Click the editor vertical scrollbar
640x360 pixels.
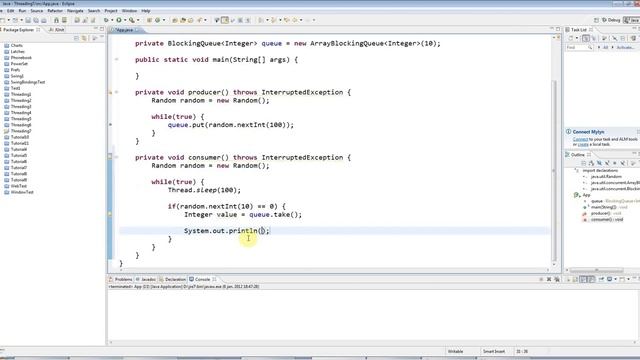pyautogui.click(x=554, y=171)
